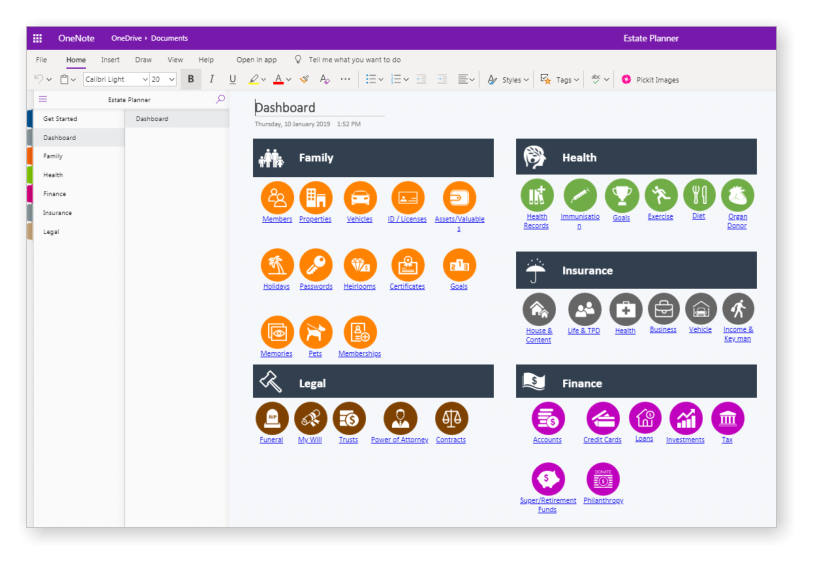Click the Immunisation syringe icon
The width and height of the screenshot is (813, 564).
[x=580, y=195]
